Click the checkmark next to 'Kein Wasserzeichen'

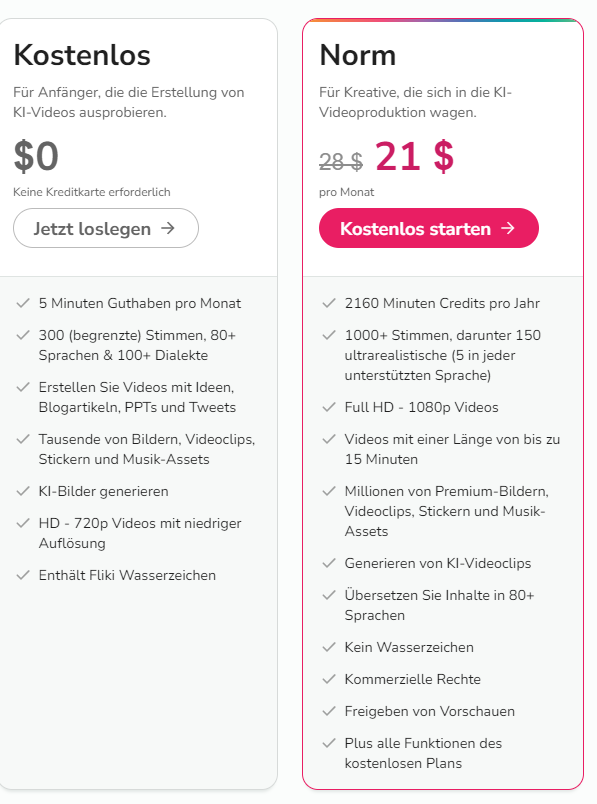(328, 647)
